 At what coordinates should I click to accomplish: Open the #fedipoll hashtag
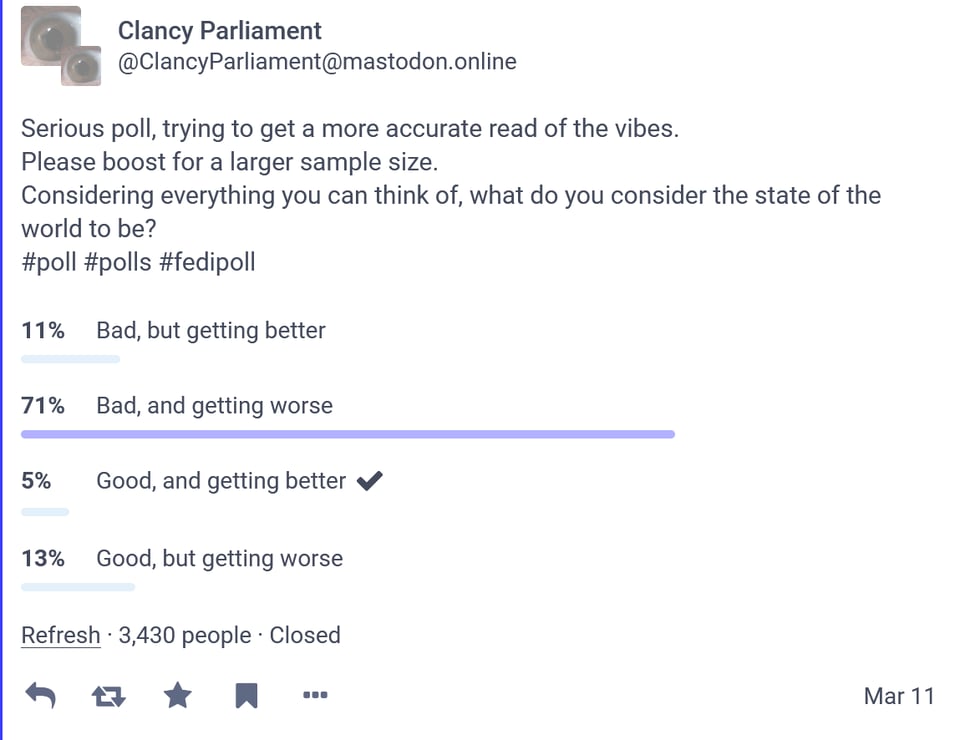pyautogui.click(x=207, y=261)
